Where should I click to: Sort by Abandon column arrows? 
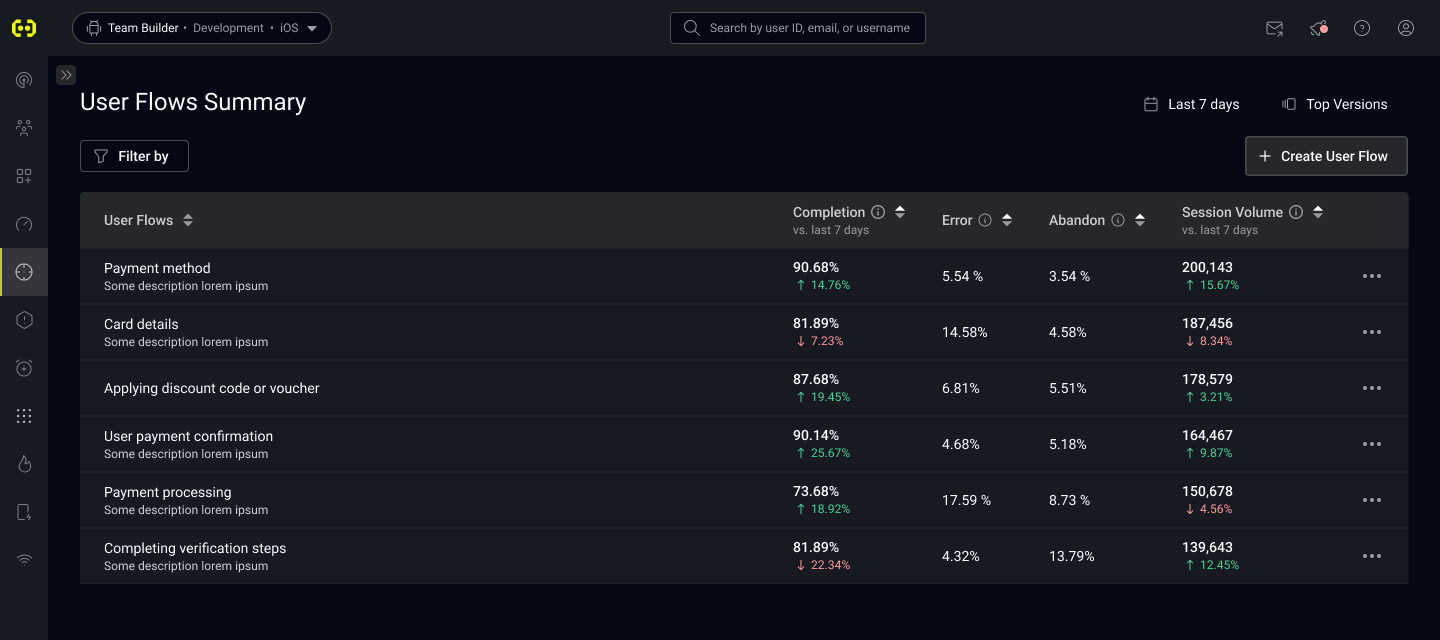[x=1140, y=220]
